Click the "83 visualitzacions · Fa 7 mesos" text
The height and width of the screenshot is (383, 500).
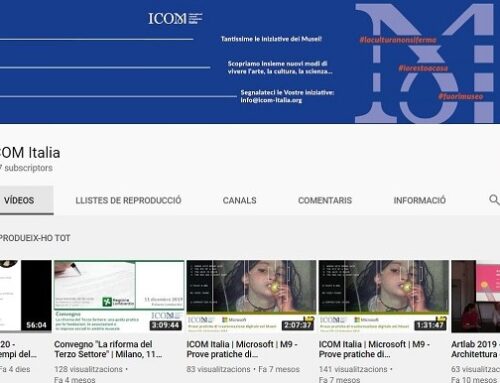click(243, 369)
